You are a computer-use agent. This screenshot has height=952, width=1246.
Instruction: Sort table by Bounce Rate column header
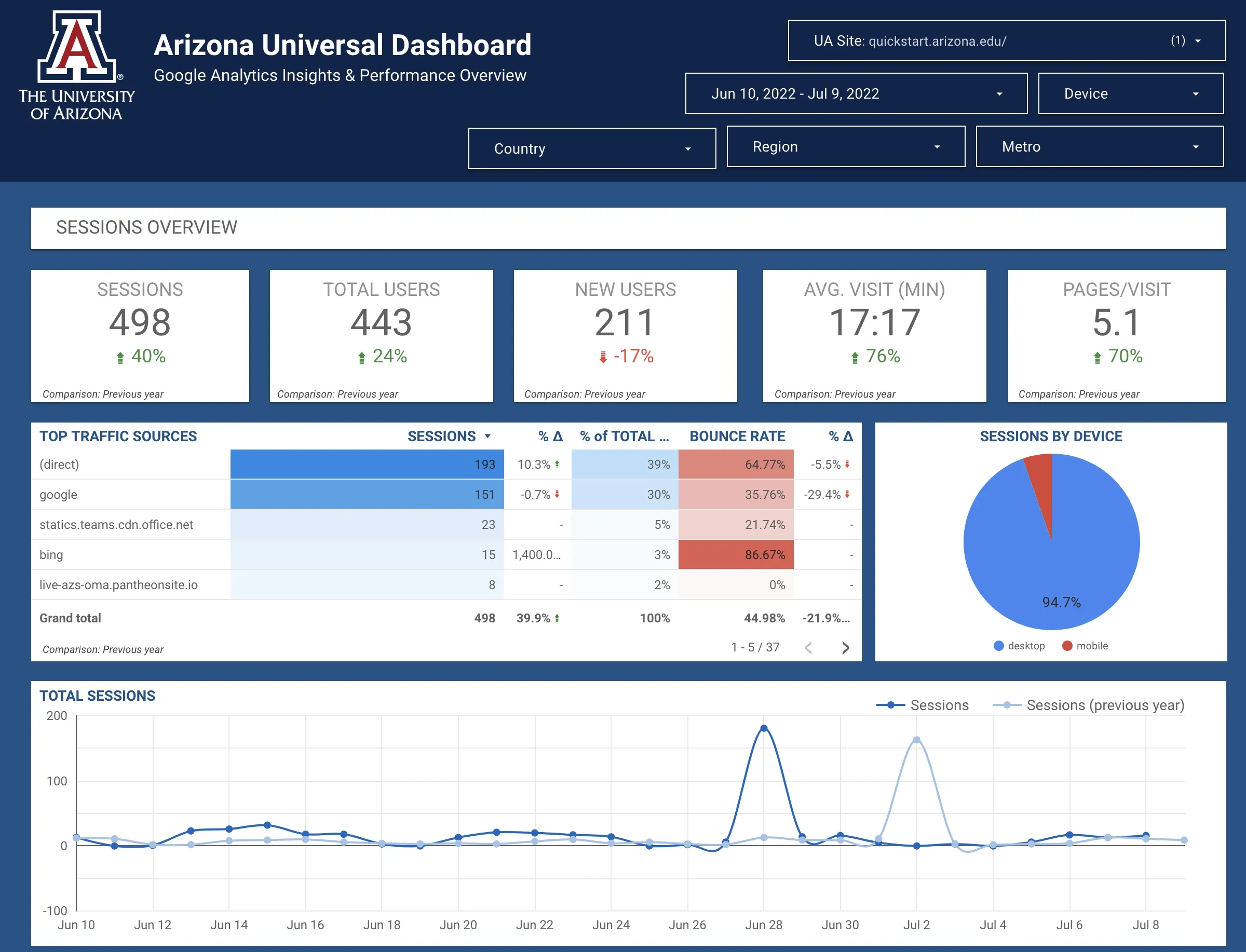[737, 437]
